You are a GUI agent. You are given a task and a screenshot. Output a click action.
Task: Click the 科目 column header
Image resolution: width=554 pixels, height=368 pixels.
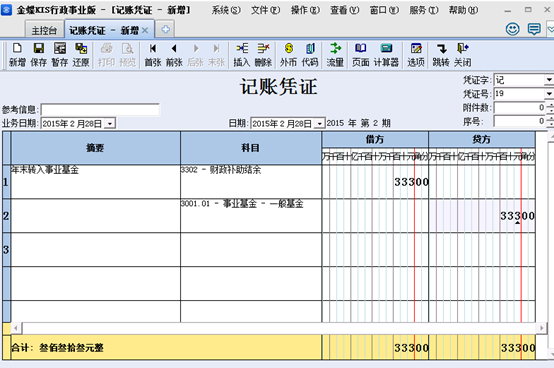point(251,148)
